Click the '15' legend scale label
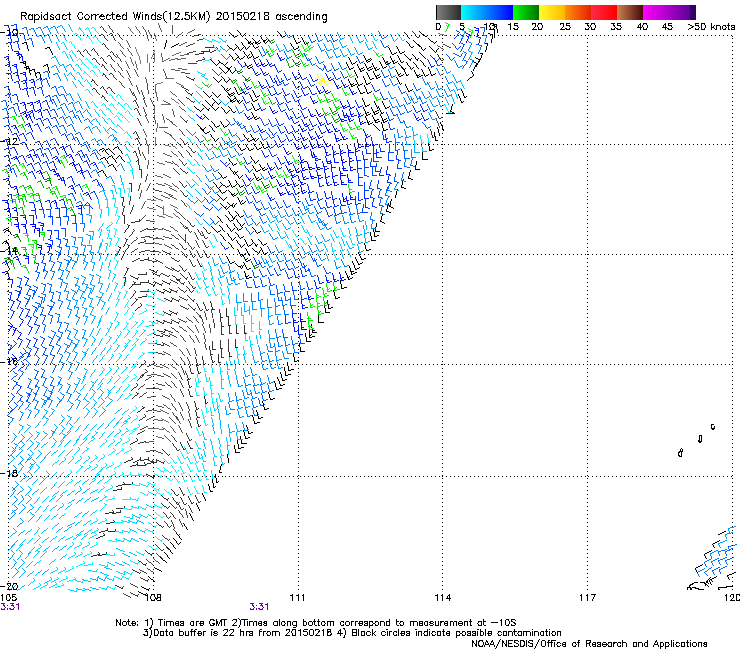The height and width of the screenshot is (650, 740). [x=513, y=27]
